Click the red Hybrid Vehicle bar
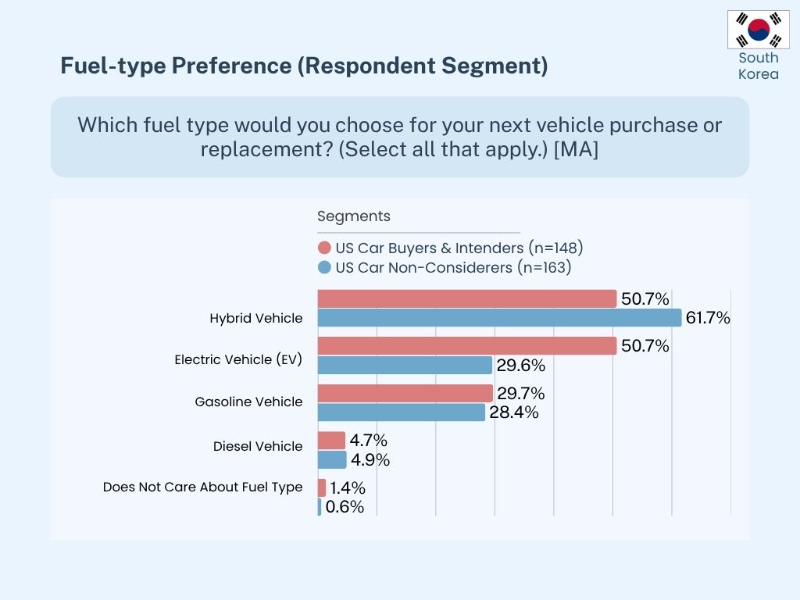The width and height of the screenshot is (800, 600). pyautogui.click(x=466, y=299)
